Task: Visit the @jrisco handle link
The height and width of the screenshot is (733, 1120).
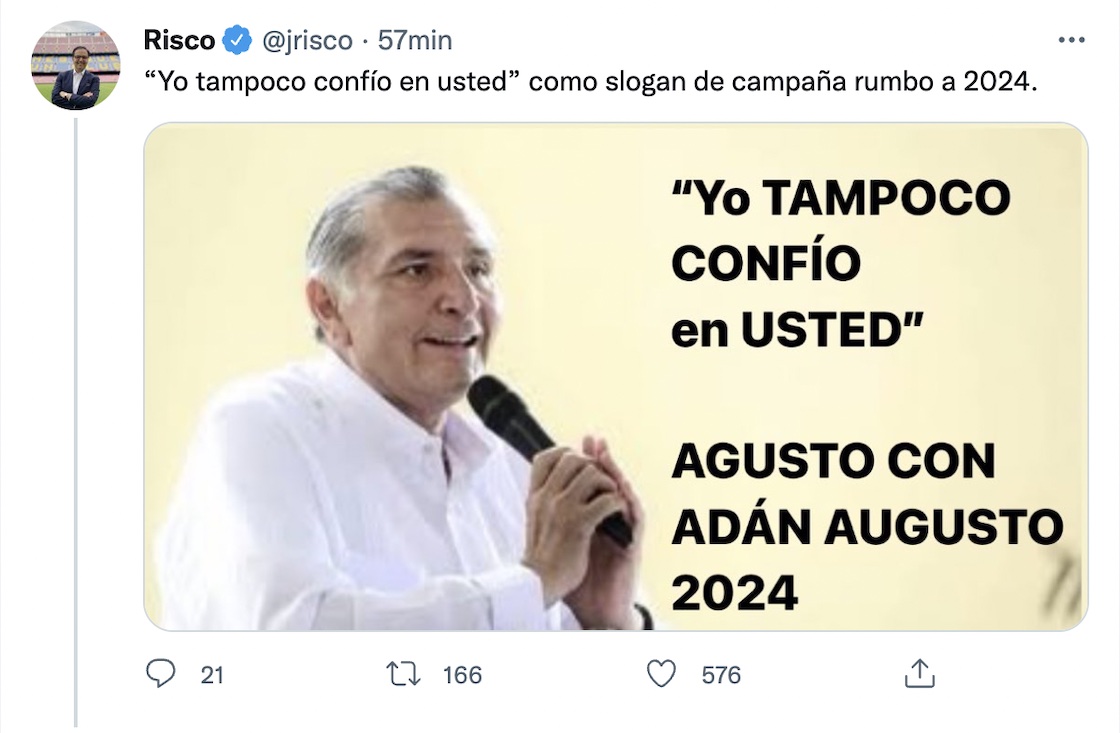Action: (307, 41)
